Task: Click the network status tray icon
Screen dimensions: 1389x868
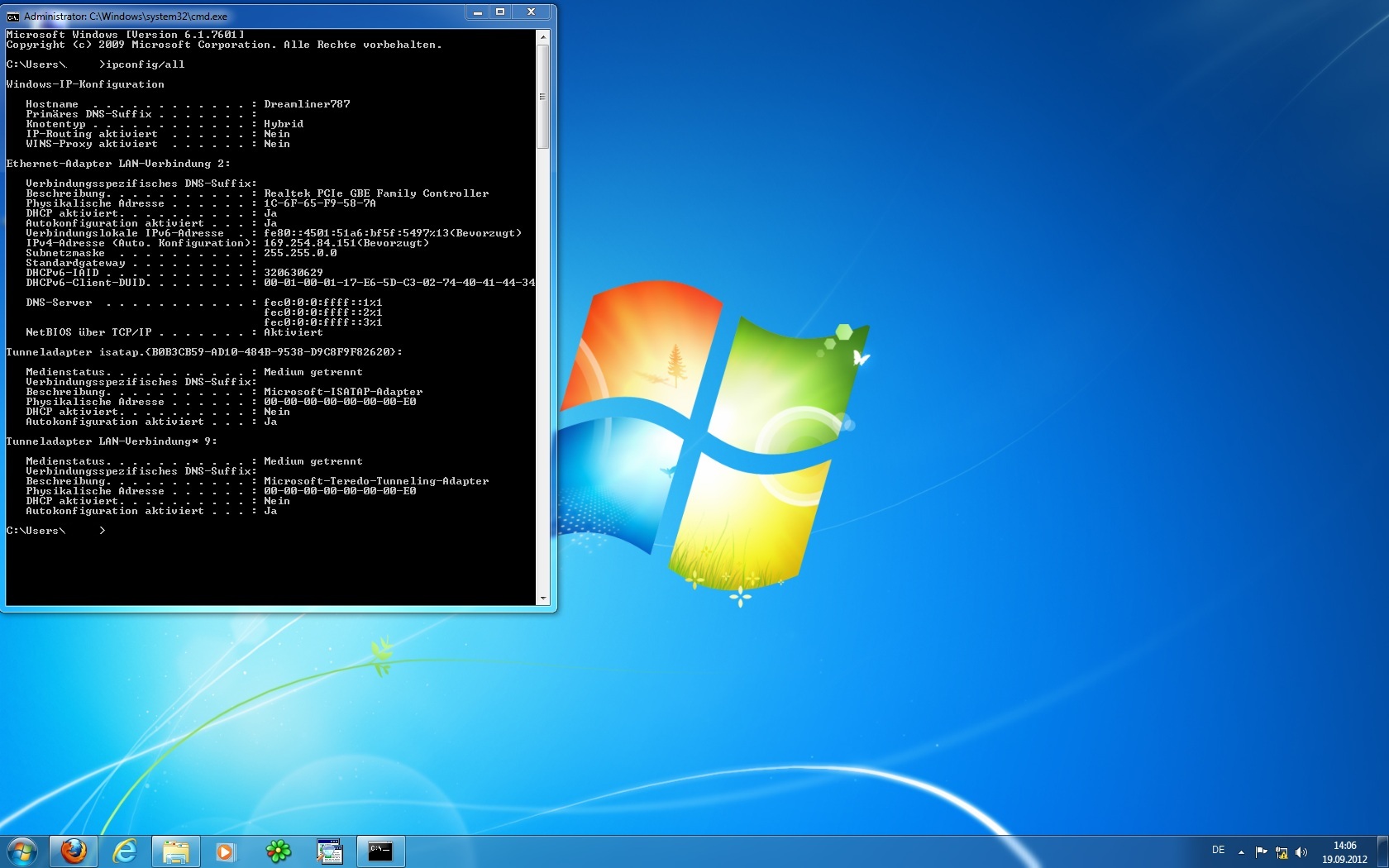Action: click(x=1282, y=851)
